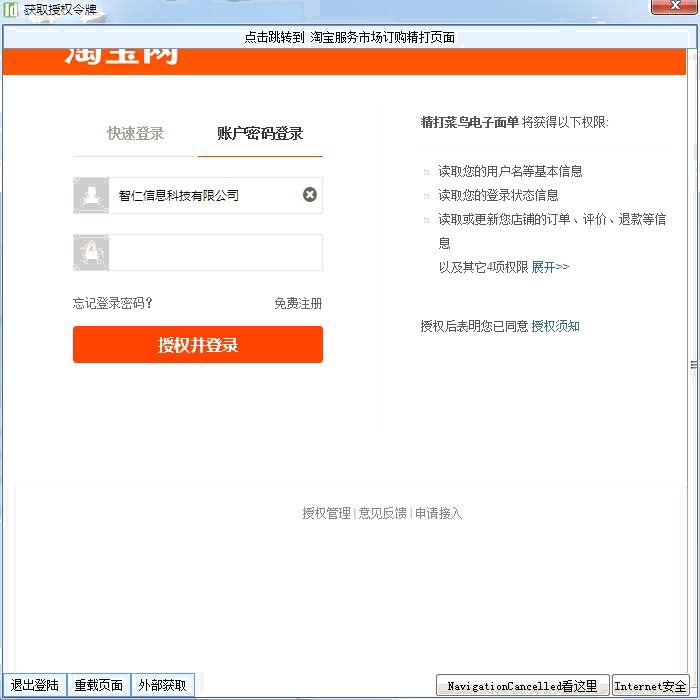The image size is (700, 700).
Task: Click the Internet安全 button
Action: pos(650,686)
